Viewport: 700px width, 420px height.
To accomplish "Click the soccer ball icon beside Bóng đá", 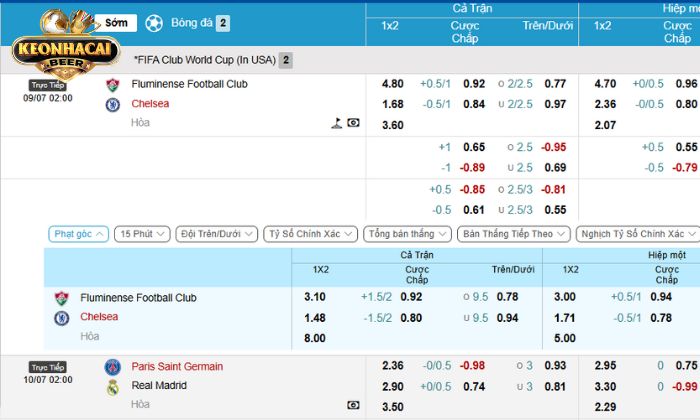I will coord(153,23).
